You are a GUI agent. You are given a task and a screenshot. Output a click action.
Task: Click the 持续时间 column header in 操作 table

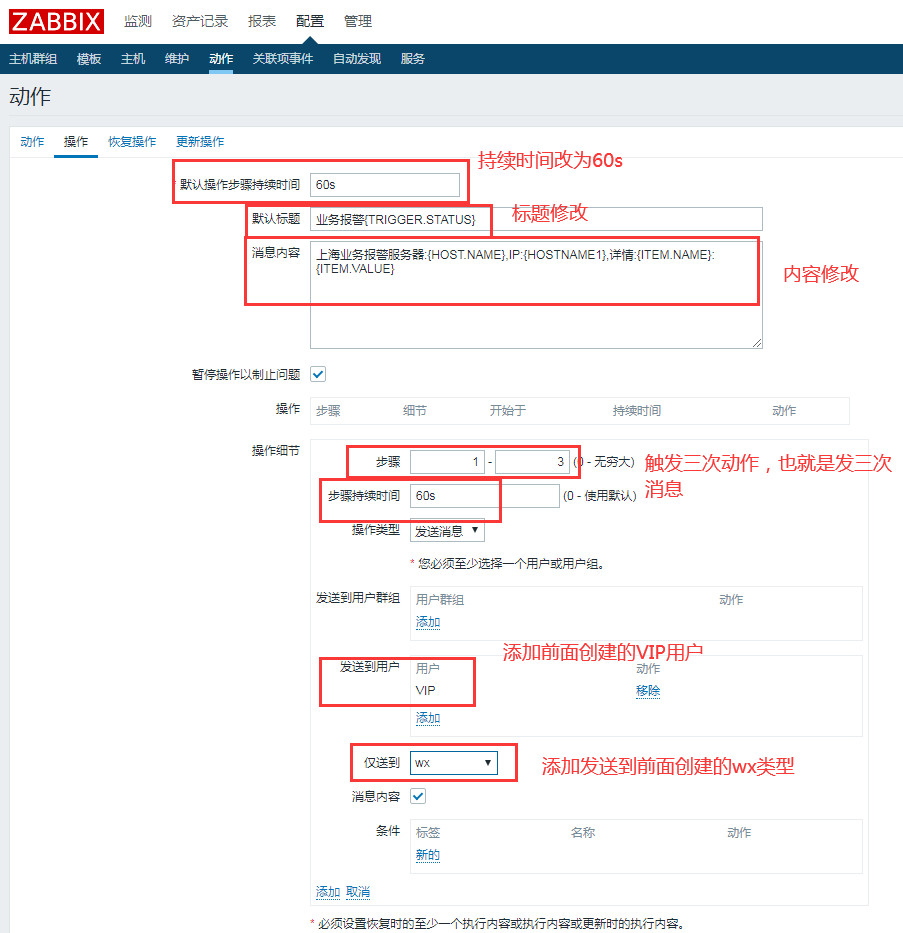pyautogui.click(x=637, y=411)
